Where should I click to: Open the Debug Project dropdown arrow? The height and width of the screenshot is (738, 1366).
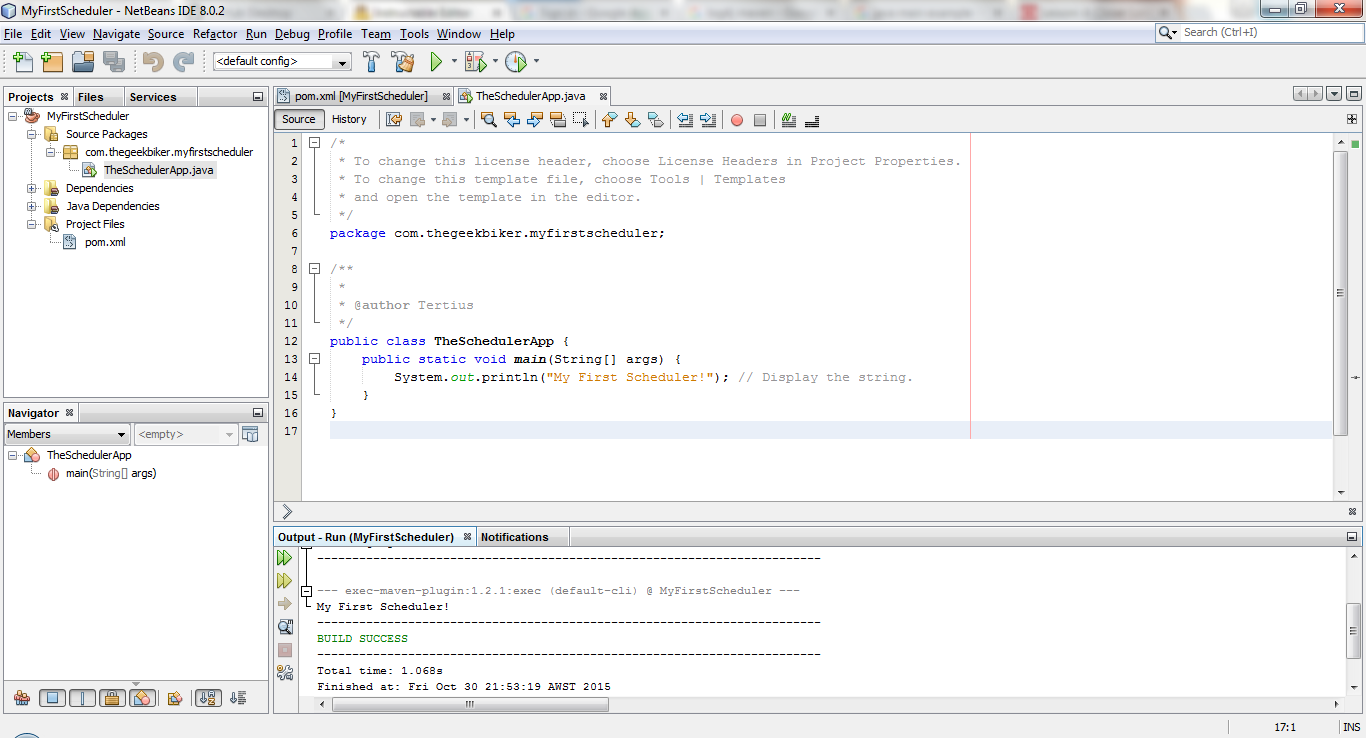pos(495,62)
